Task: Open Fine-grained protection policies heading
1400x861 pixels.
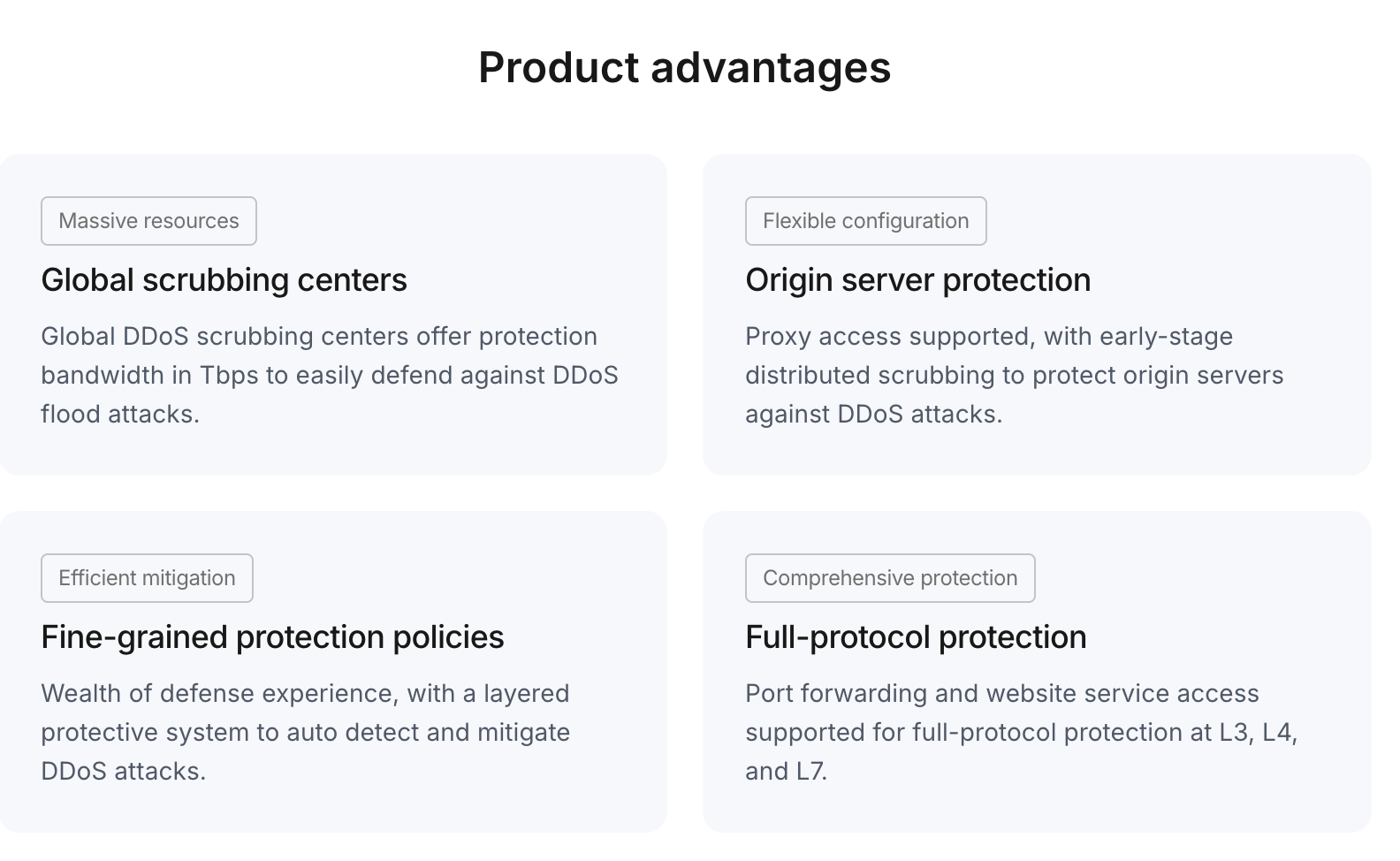Action: [x=272, y=637]
